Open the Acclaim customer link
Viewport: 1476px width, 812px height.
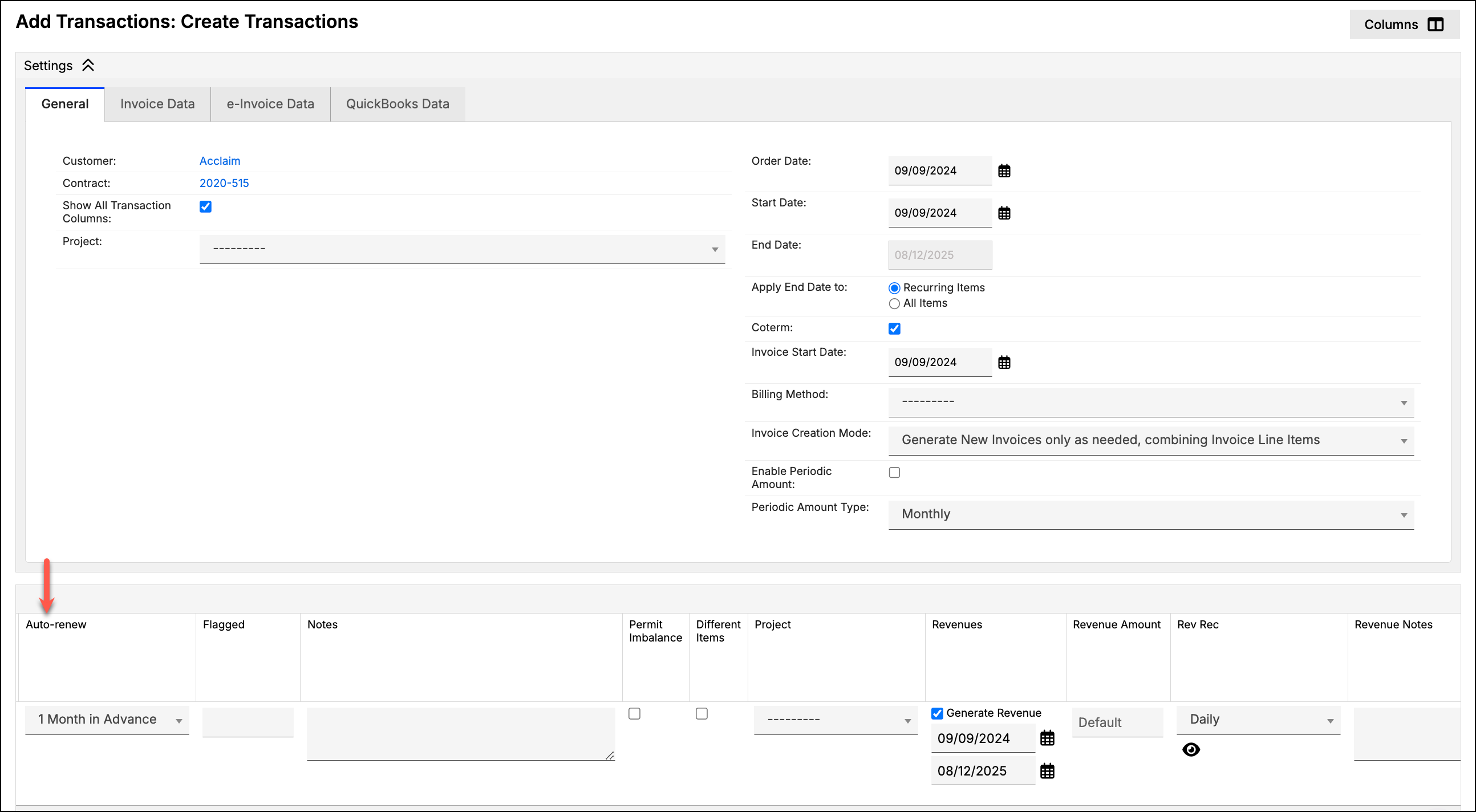(220, 161)
